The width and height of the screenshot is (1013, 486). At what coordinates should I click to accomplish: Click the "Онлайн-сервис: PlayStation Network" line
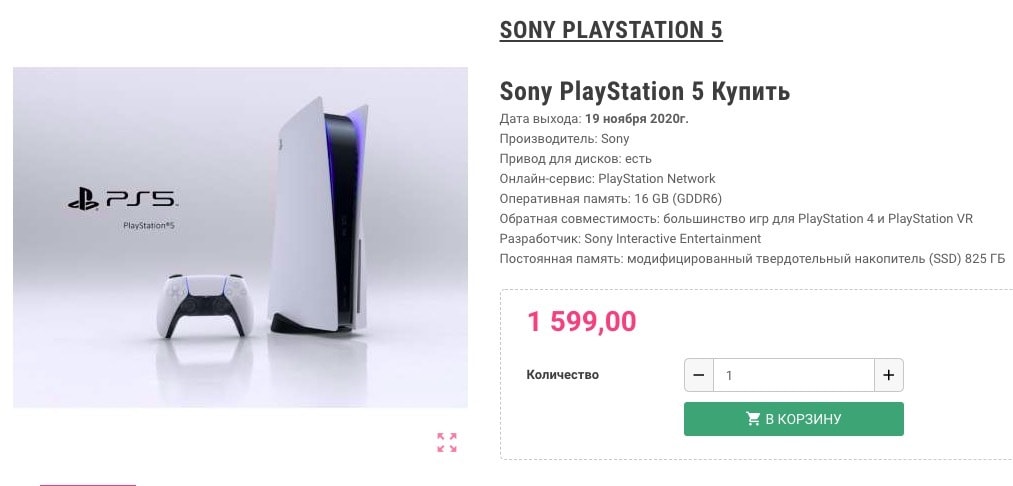[607, 179]
